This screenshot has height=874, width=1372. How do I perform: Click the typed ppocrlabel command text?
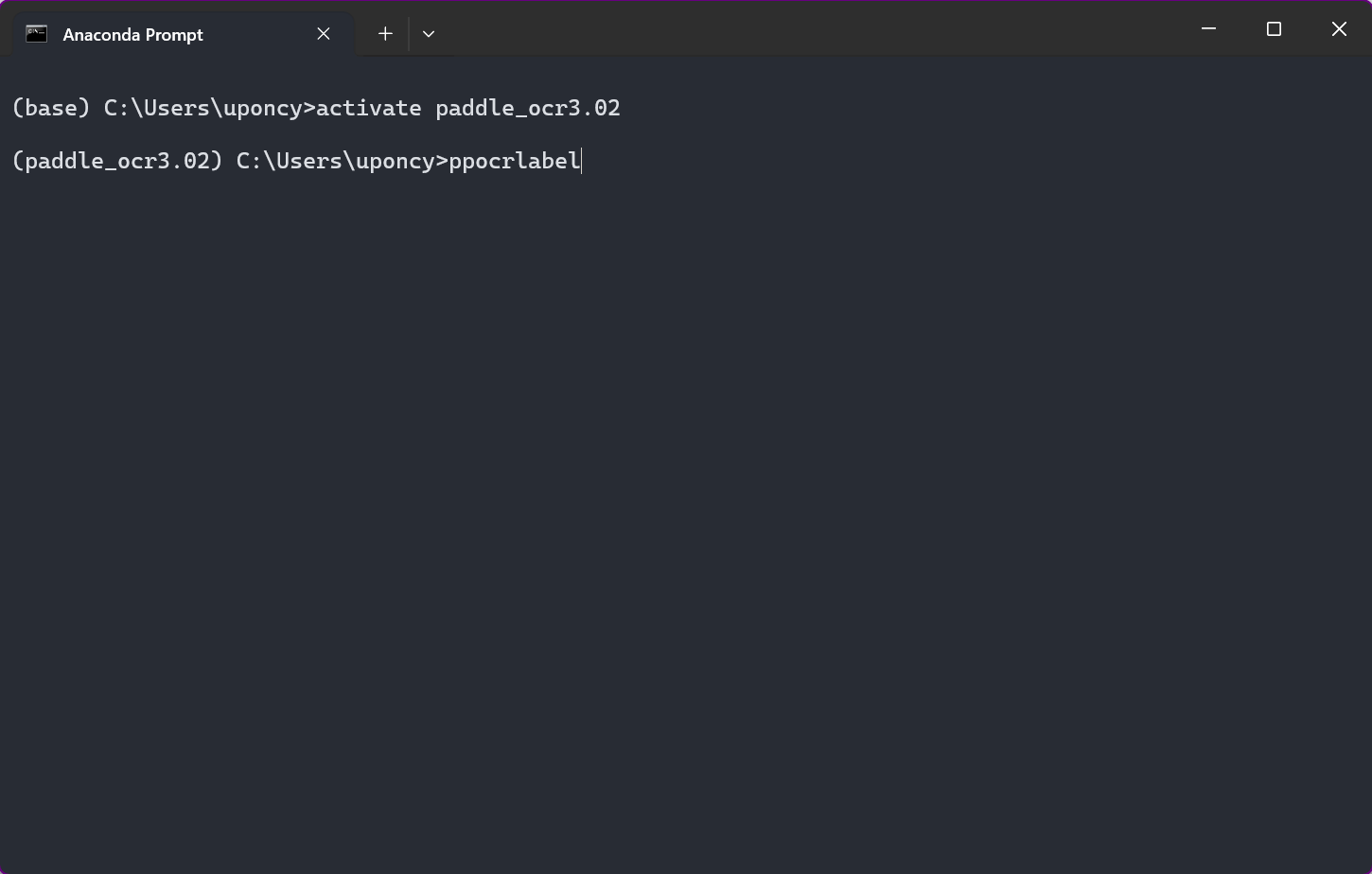514,161
